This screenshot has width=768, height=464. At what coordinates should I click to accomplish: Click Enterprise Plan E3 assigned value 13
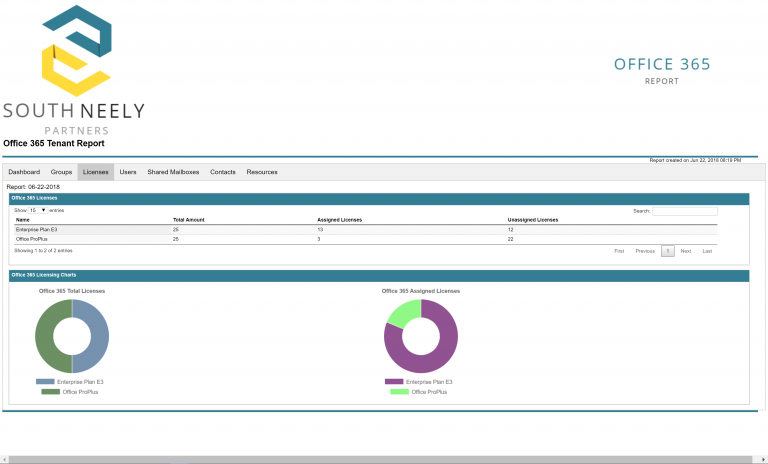pos(320,229)
